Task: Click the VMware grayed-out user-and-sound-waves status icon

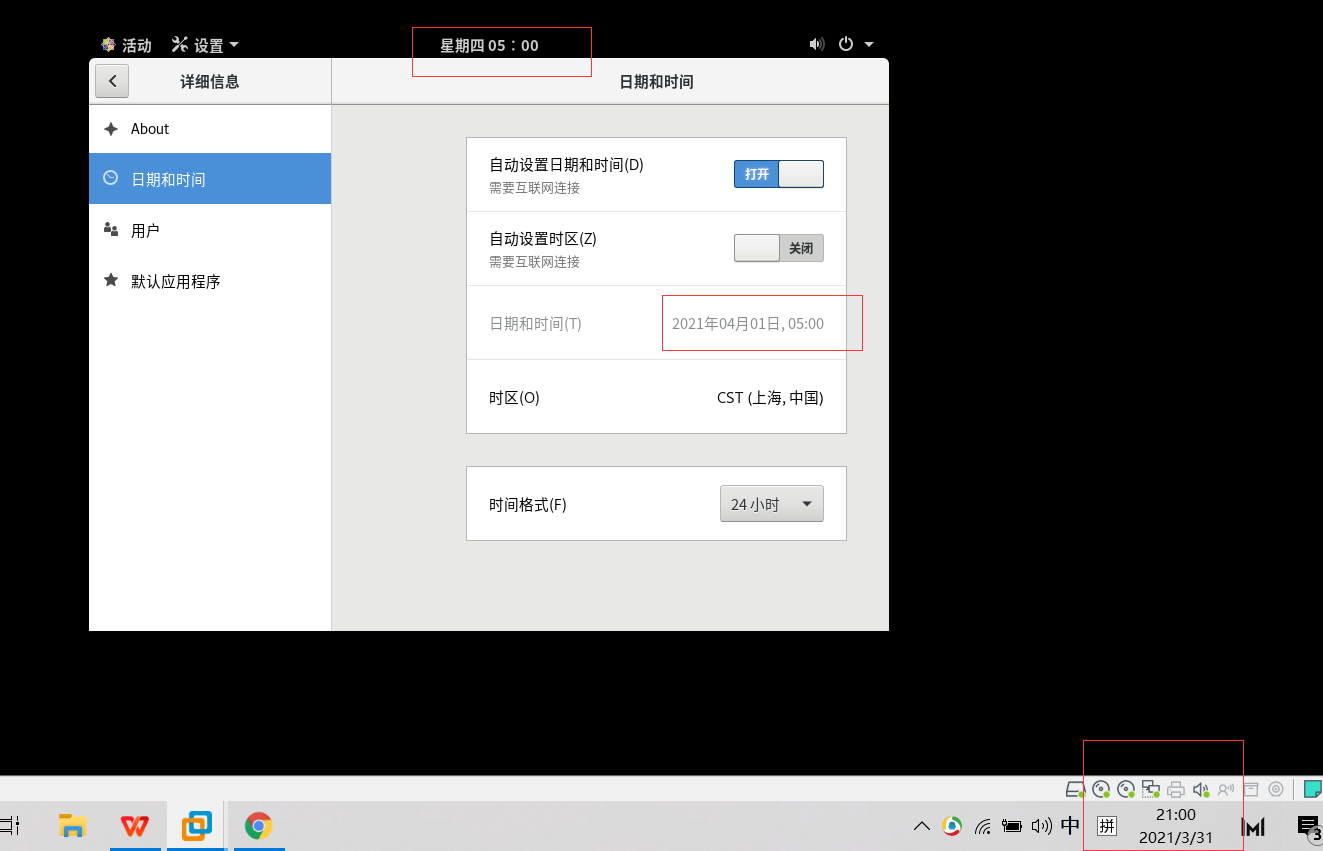Action: [x=1226, y=789]
